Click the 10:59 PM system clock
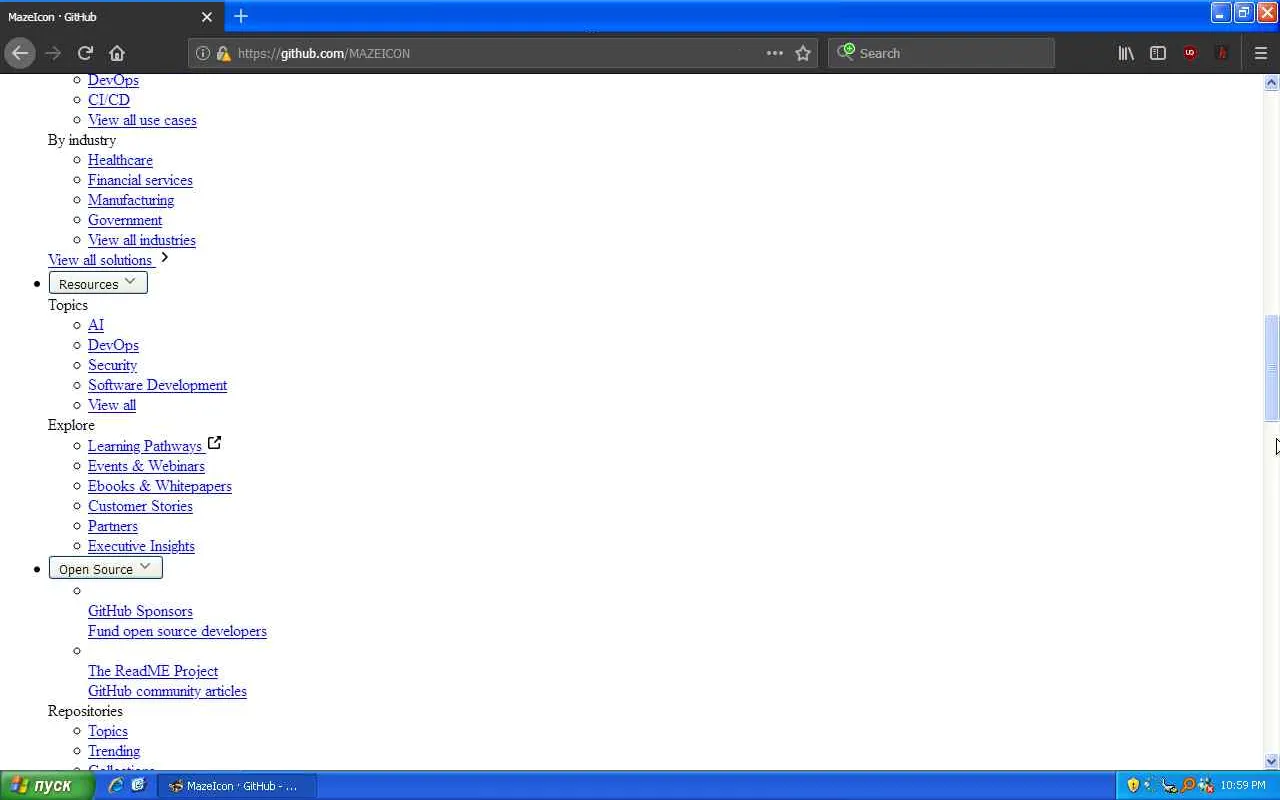1280x800 pixels. pyautogui.click(x=1243, y=786)
